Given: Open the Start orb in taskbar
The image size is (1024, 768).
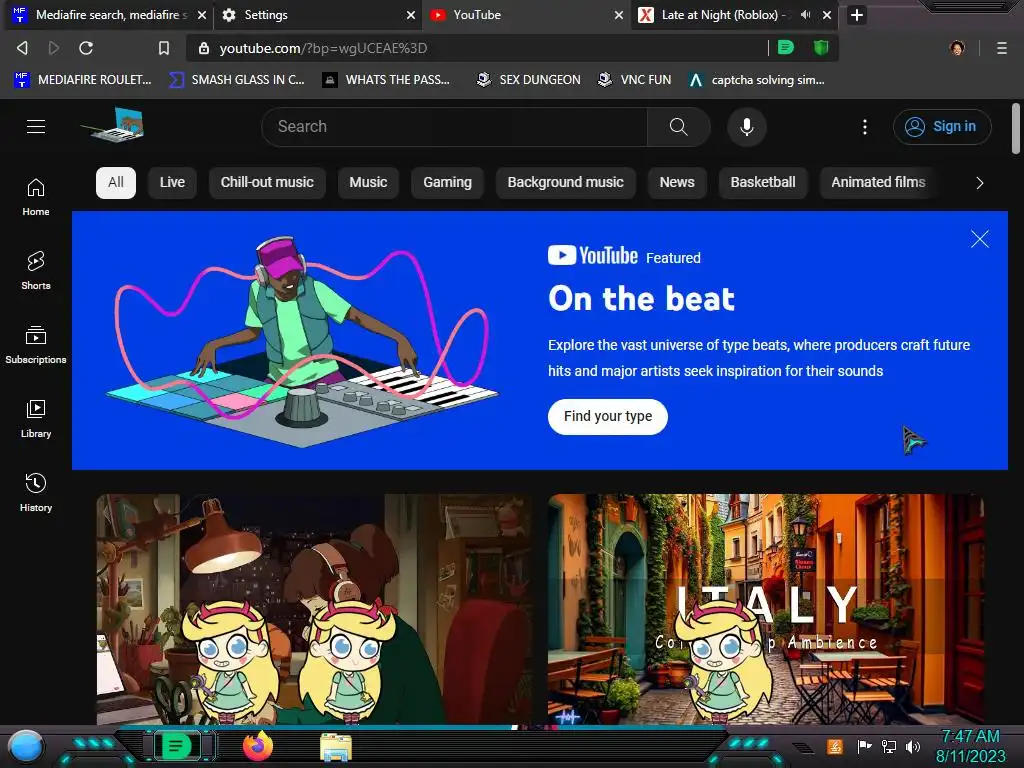Looking at the screenshot, I should 26,747.
